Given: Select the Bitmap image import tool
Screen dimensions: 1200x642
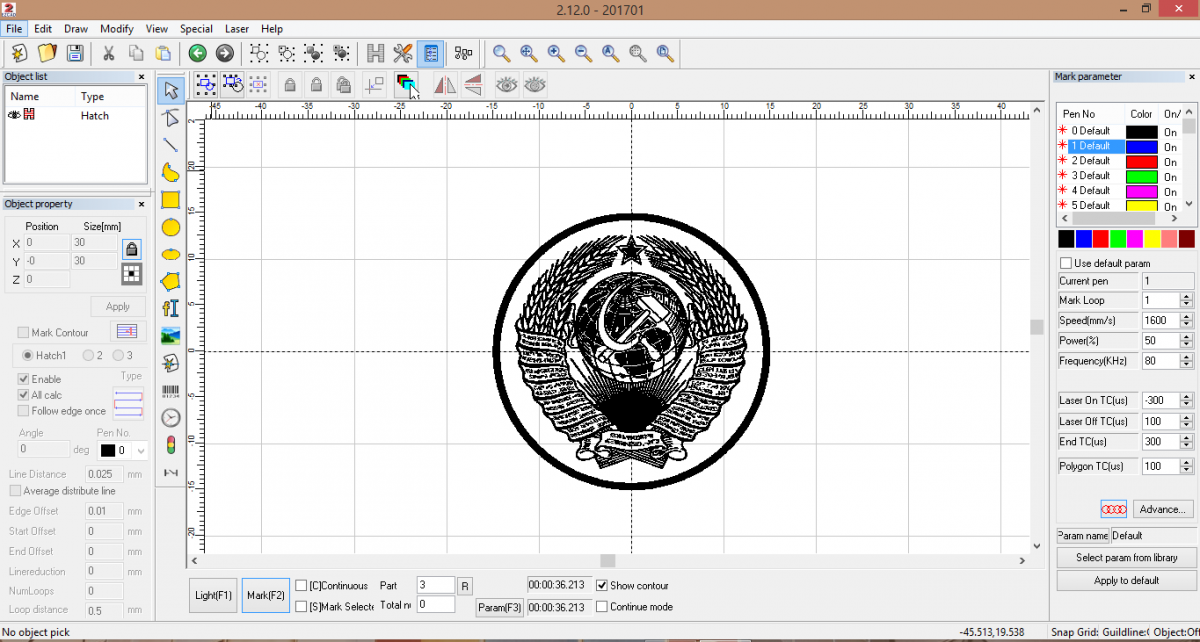Looking at the screenshot, I should click(171, 335).
